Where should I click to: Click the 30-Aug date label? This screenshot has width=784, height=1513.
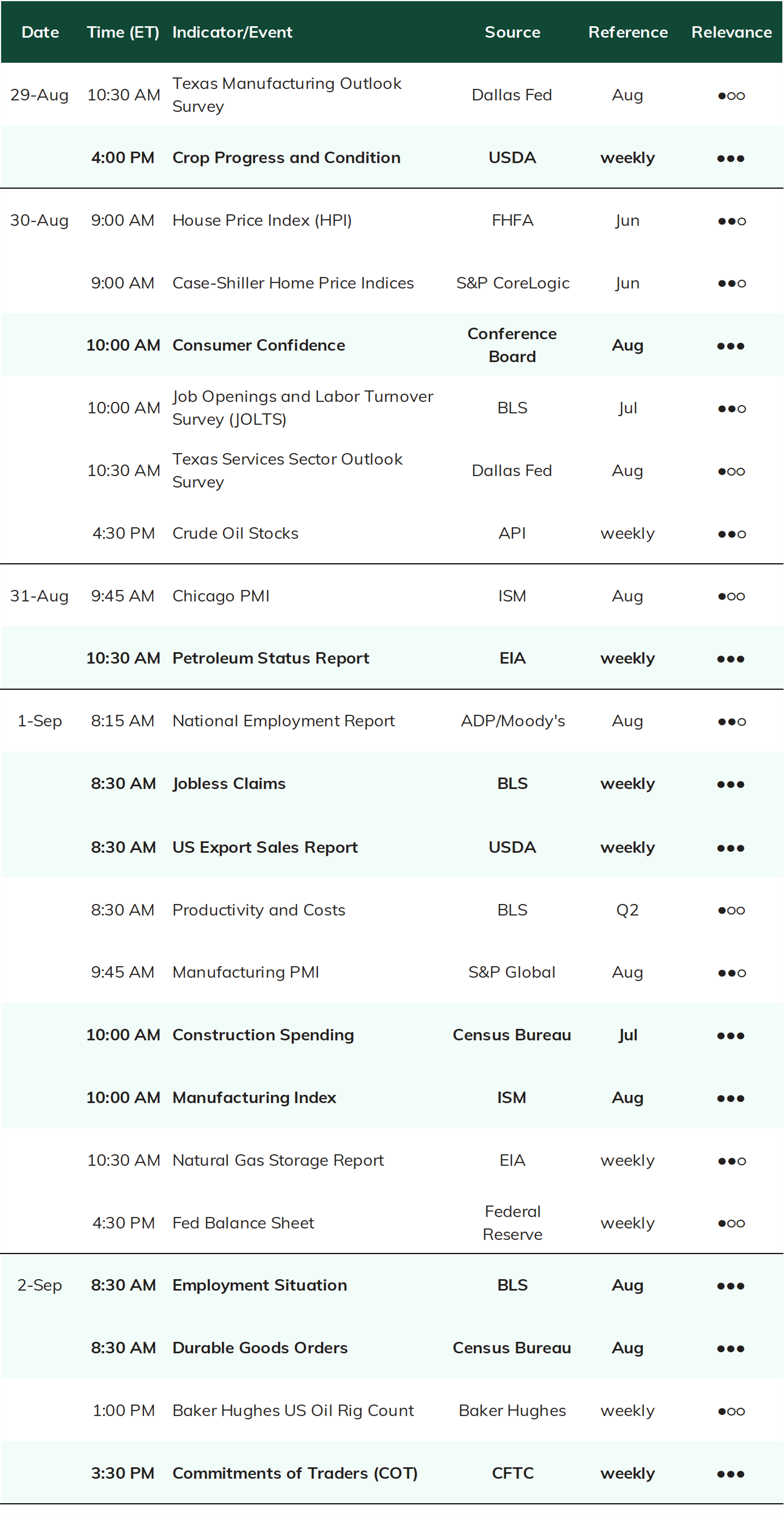[x=39, y=221]
